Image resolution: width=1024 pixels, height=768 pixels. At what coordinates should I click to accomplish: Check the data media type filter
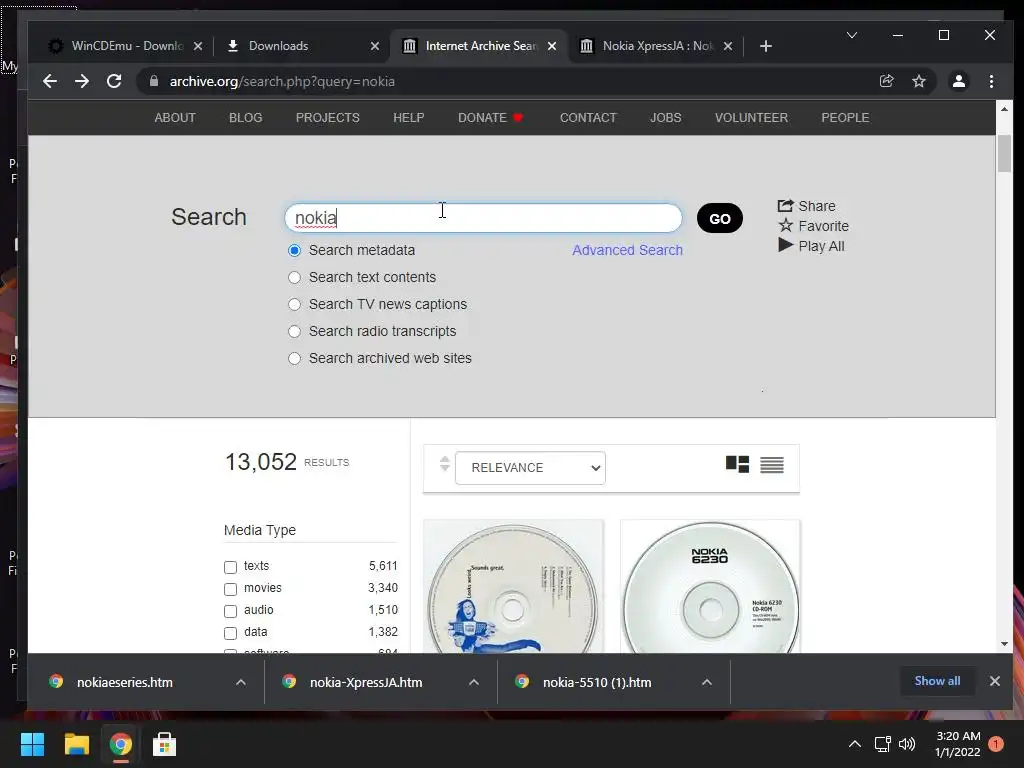(231, 633)
